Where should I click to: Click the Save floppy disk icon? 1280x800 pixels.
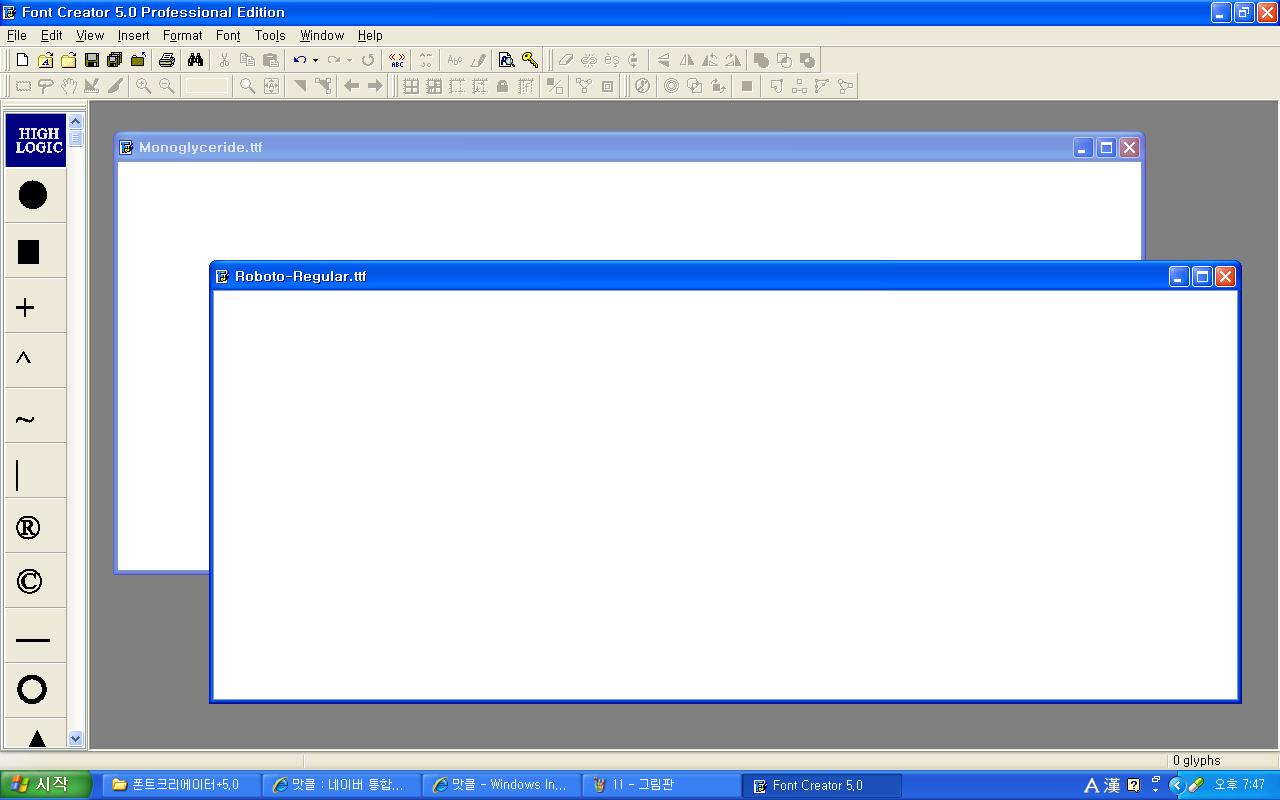coord(91,60)
